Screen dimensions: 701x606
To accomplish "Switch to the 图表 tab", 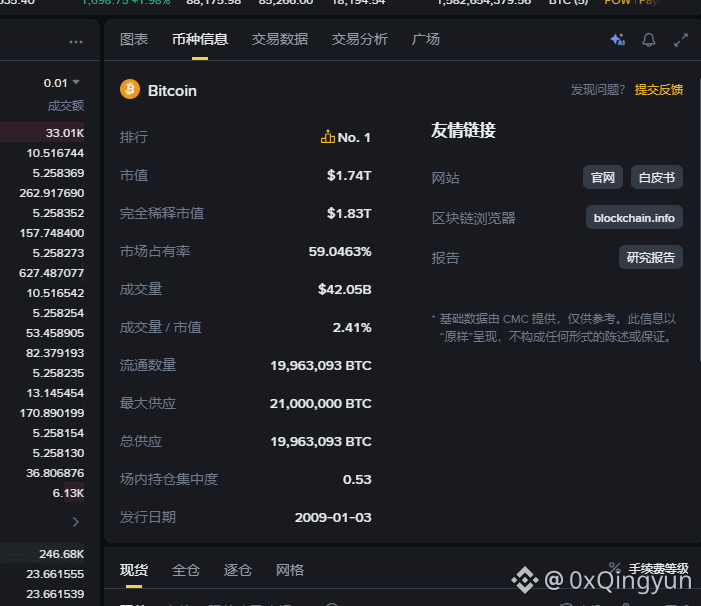I will pyautogui.click(x=134, y=39).
